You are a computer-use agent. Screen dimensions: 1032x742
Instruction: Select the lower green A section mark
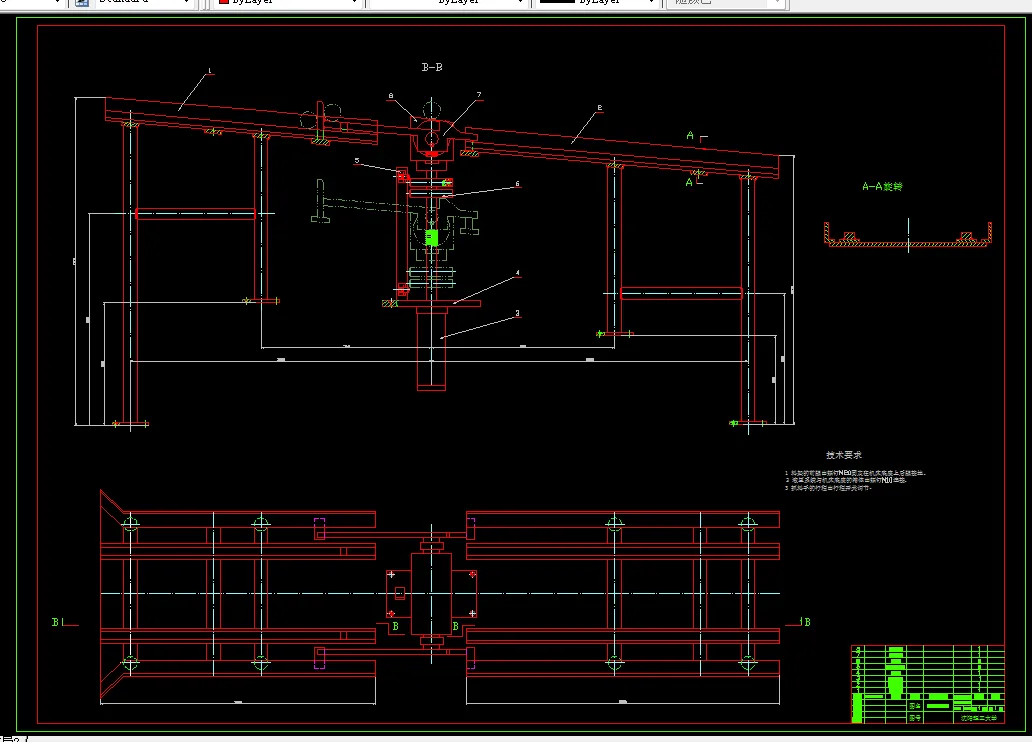tap(689, 182)
